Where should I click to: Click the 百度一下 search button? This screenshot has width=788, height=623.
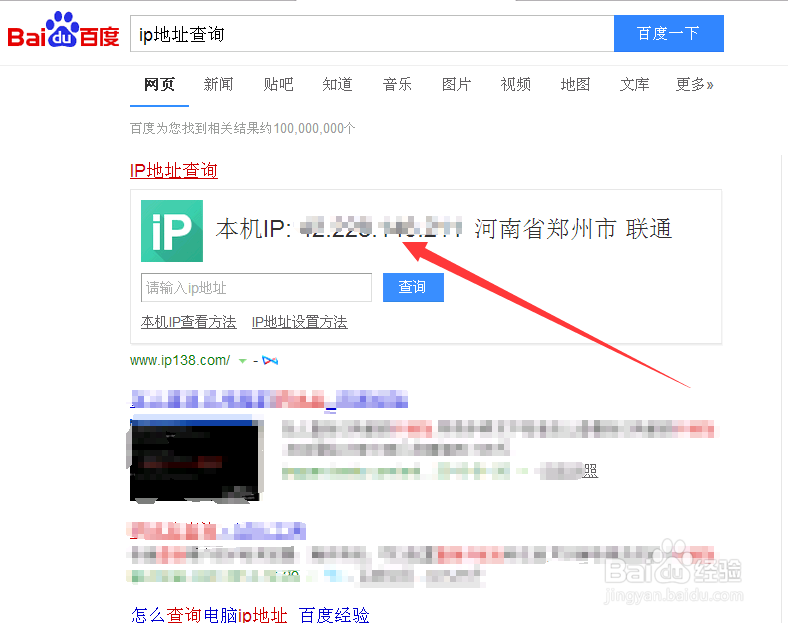[668, 34]
